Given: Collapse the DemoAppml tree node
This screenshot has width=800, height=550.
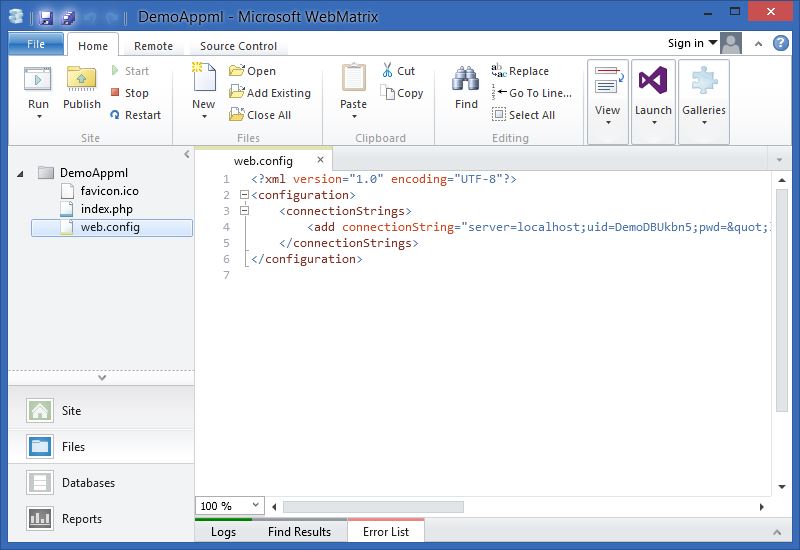Looking at the screenshot, I should click(20, 174).
